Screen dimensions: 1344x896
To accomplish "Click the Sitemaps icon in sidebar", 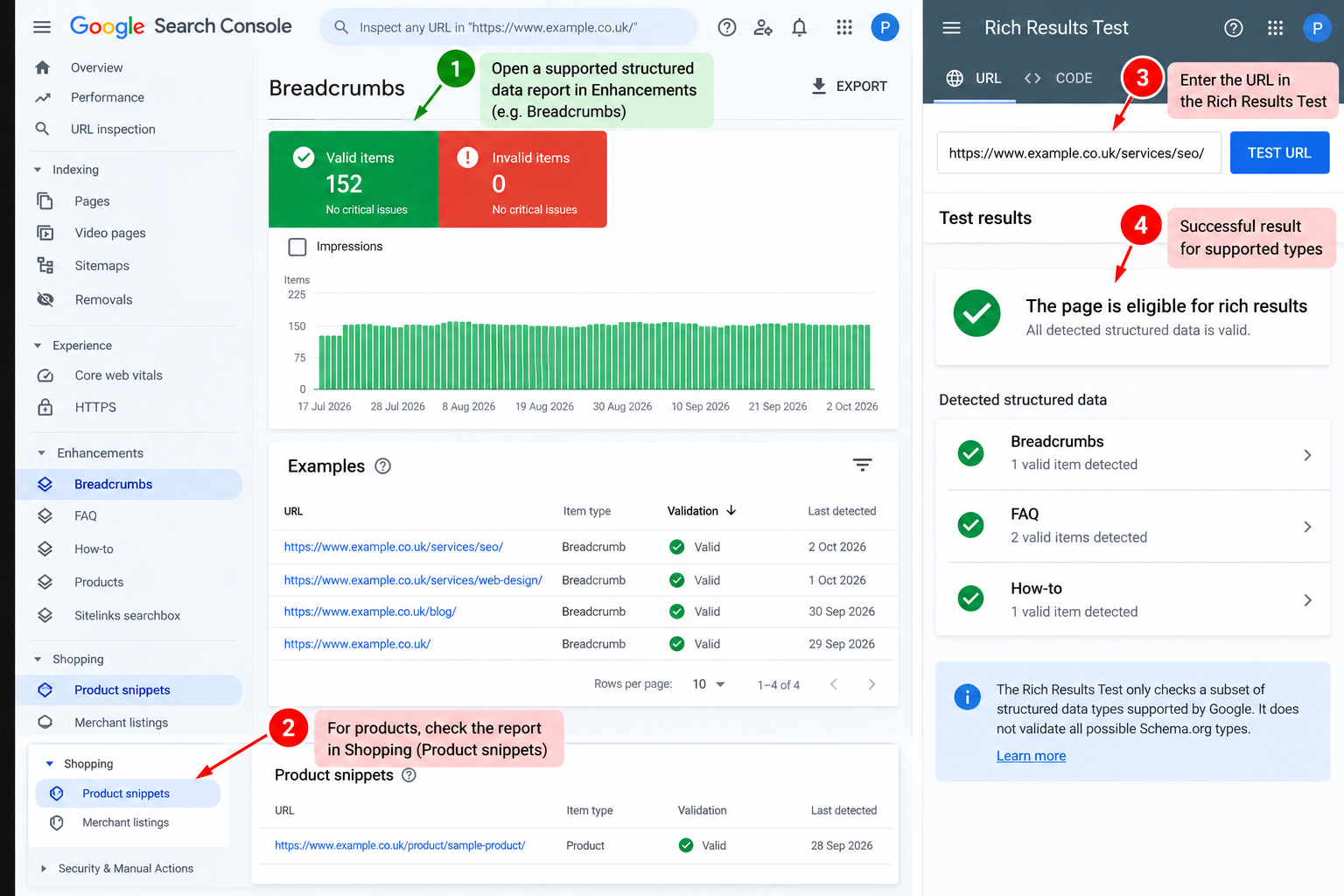I will pos(45,265).
